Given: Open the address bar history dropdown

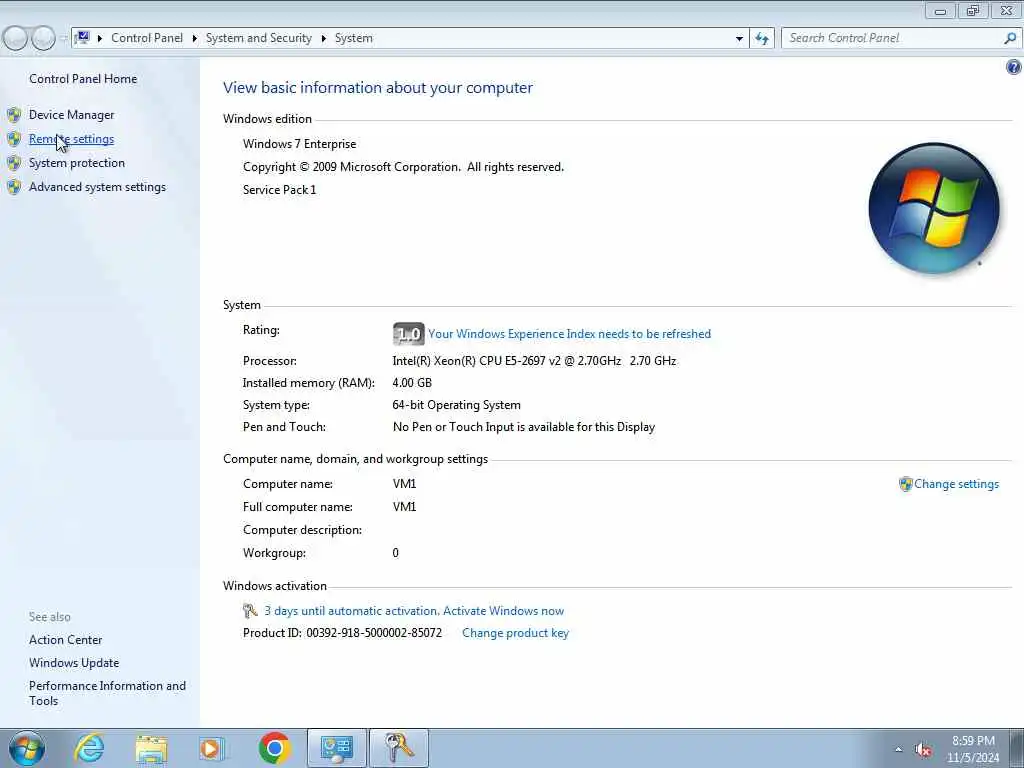Looking at the screenshot, I should pos(739,39).
